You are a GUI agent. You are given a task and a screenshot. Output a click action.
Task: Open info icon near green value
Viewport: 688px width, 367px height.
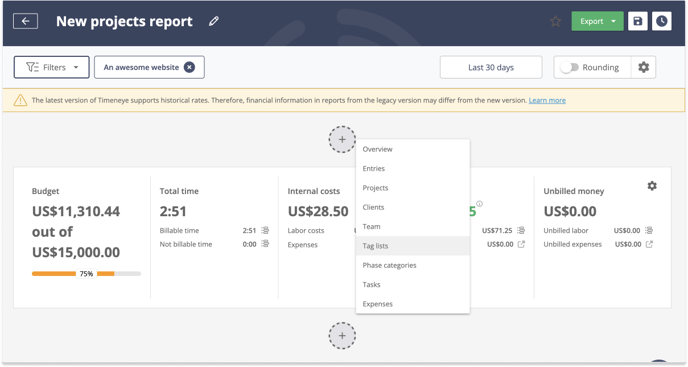tap(480, 204)
